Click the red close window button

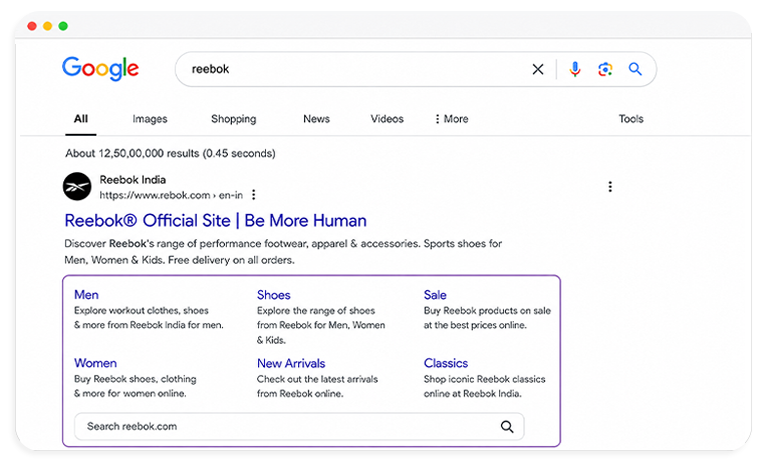[x=32, y=26]
